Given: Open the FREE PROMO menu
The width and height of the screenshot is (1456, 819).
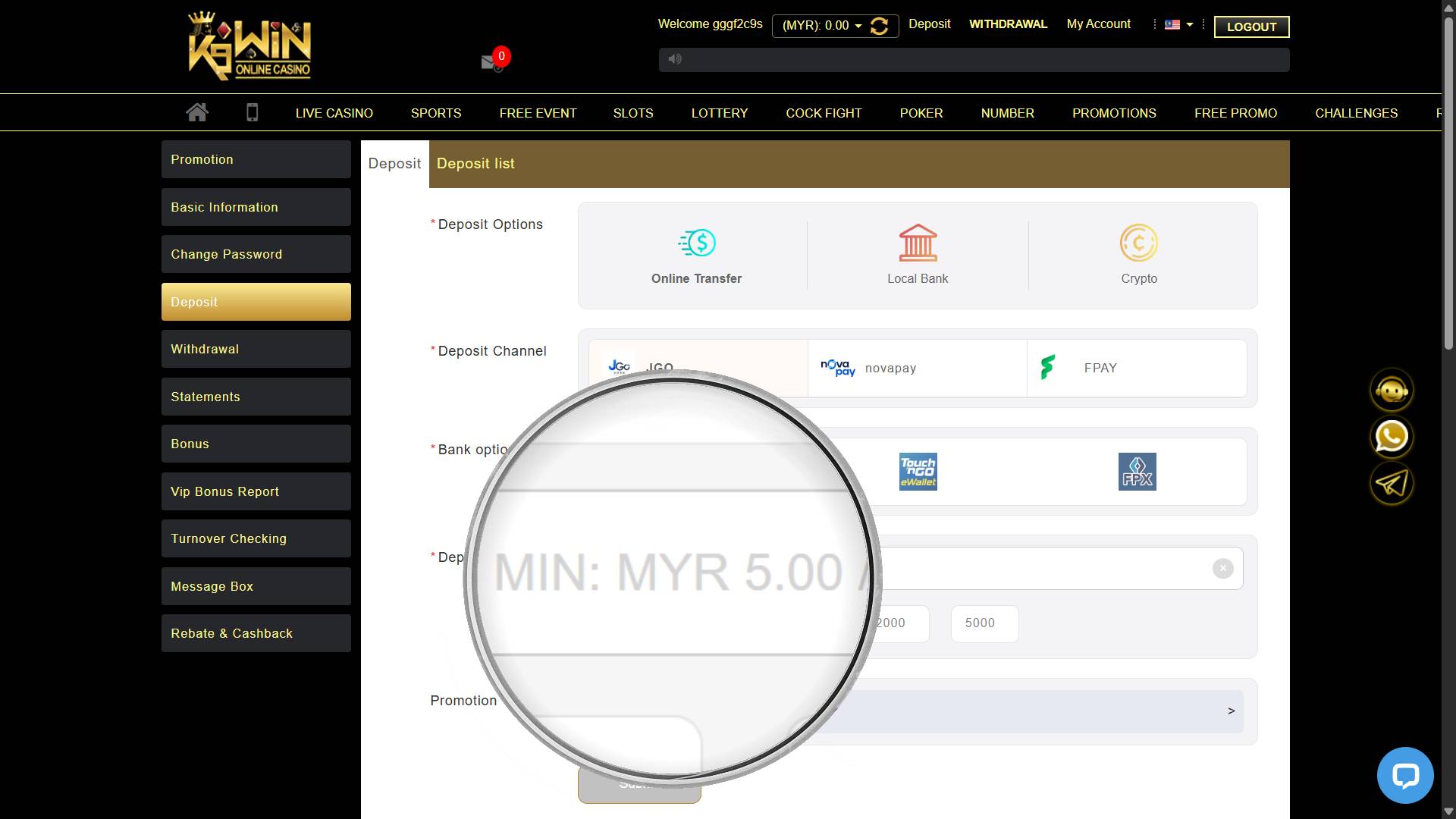Looking at the screenshot, I should 1235,113.
